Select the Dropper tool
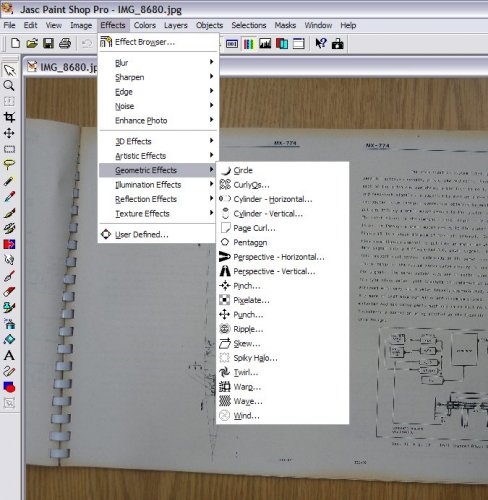This screenshot has width=488, height=500. [x=9, y=197]
